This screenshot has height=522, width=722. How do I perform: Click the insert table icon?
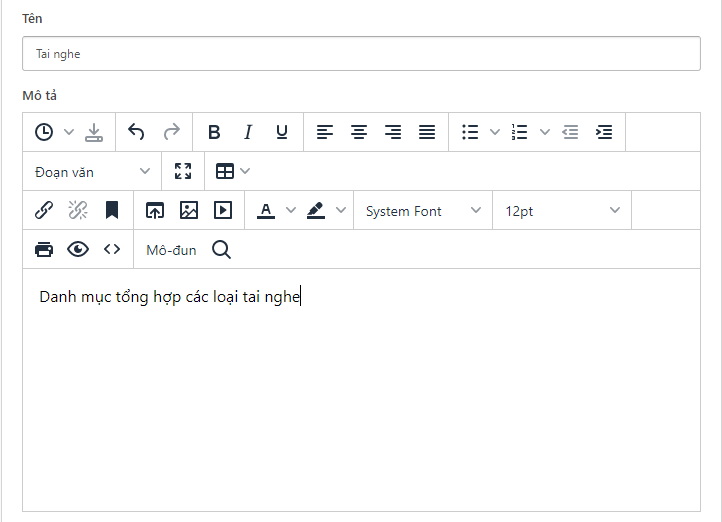tap(225, 171)
